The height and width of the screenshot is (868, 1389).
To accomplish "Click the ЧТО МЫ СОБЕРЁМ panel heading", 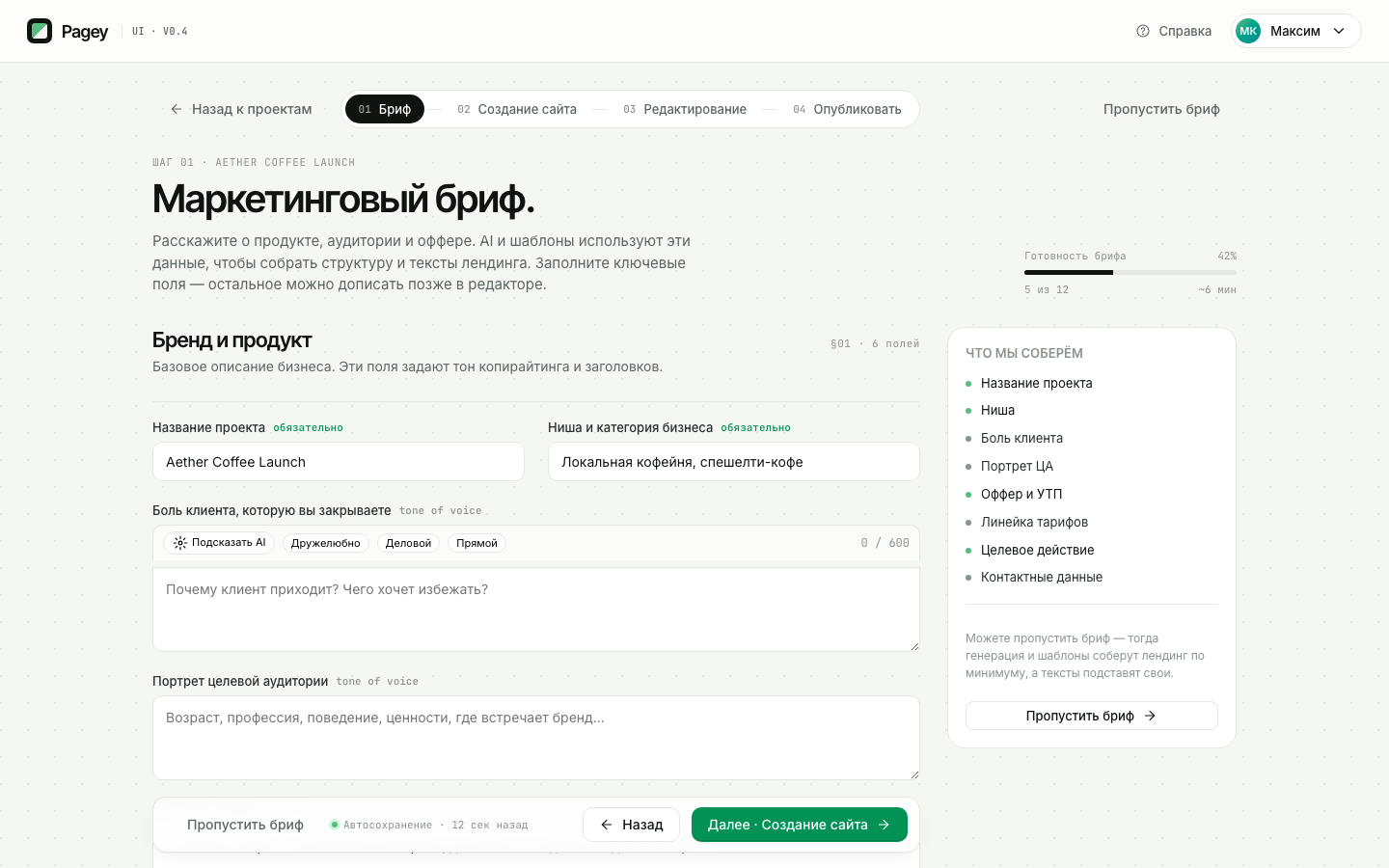I will pos(1024,353).
